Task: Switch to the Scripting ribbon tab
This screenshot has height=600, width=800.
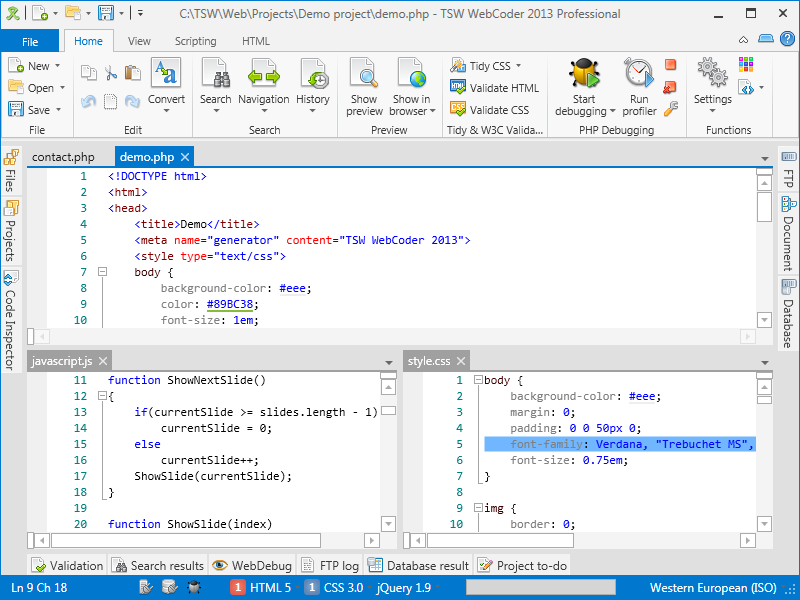Action: click(195, 41)
